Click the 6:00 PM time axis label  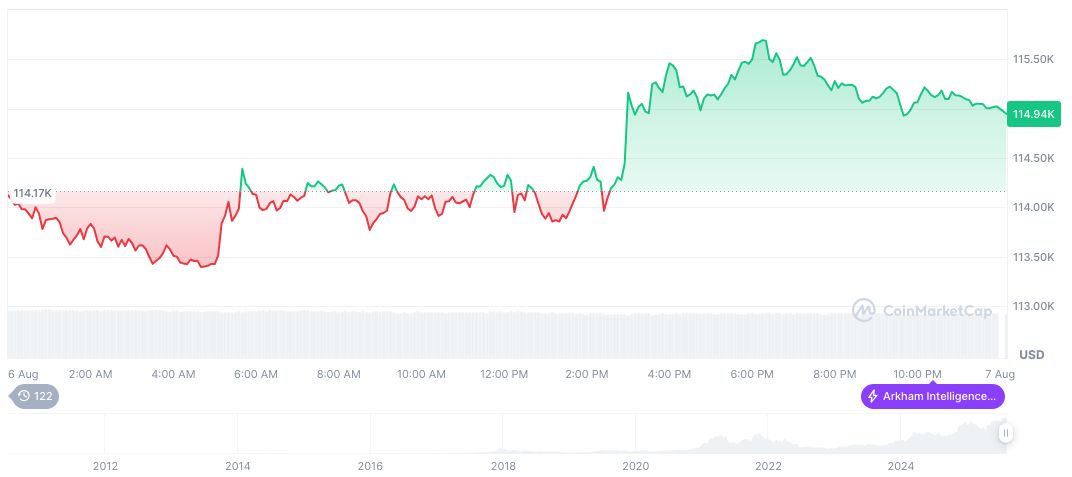point(752,374)
